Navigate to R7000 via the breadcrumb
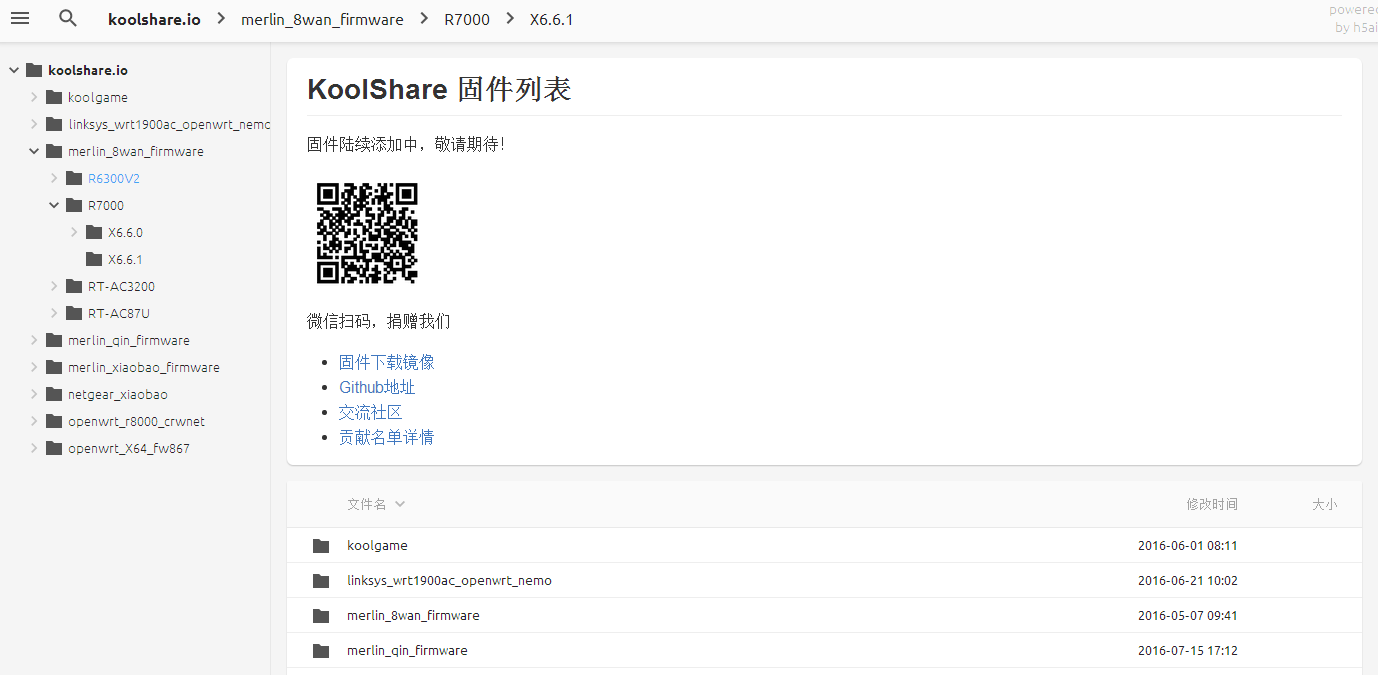Viewport: 1378px width, 675px height. click(466, 19)
